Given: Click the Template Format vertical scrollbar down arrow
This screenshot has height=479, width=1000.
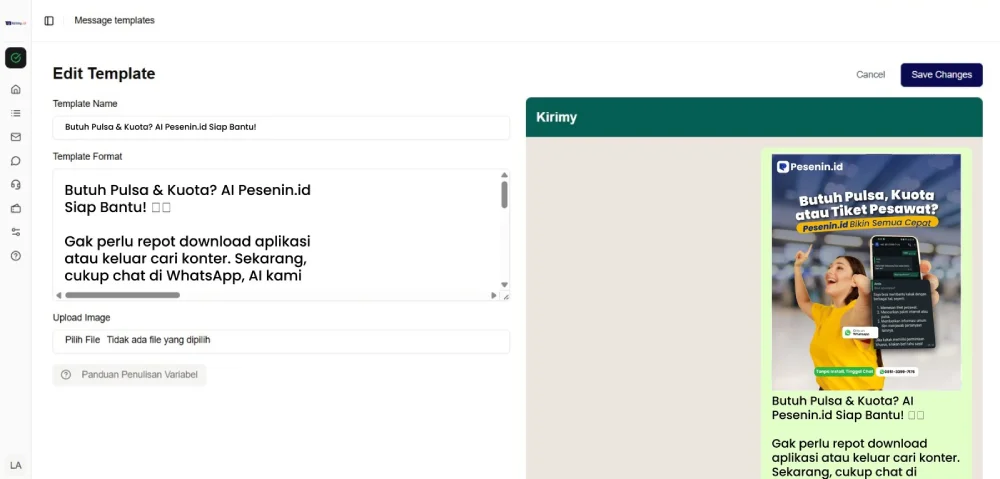Looking at the screenshot, I should tap(504, 284).
